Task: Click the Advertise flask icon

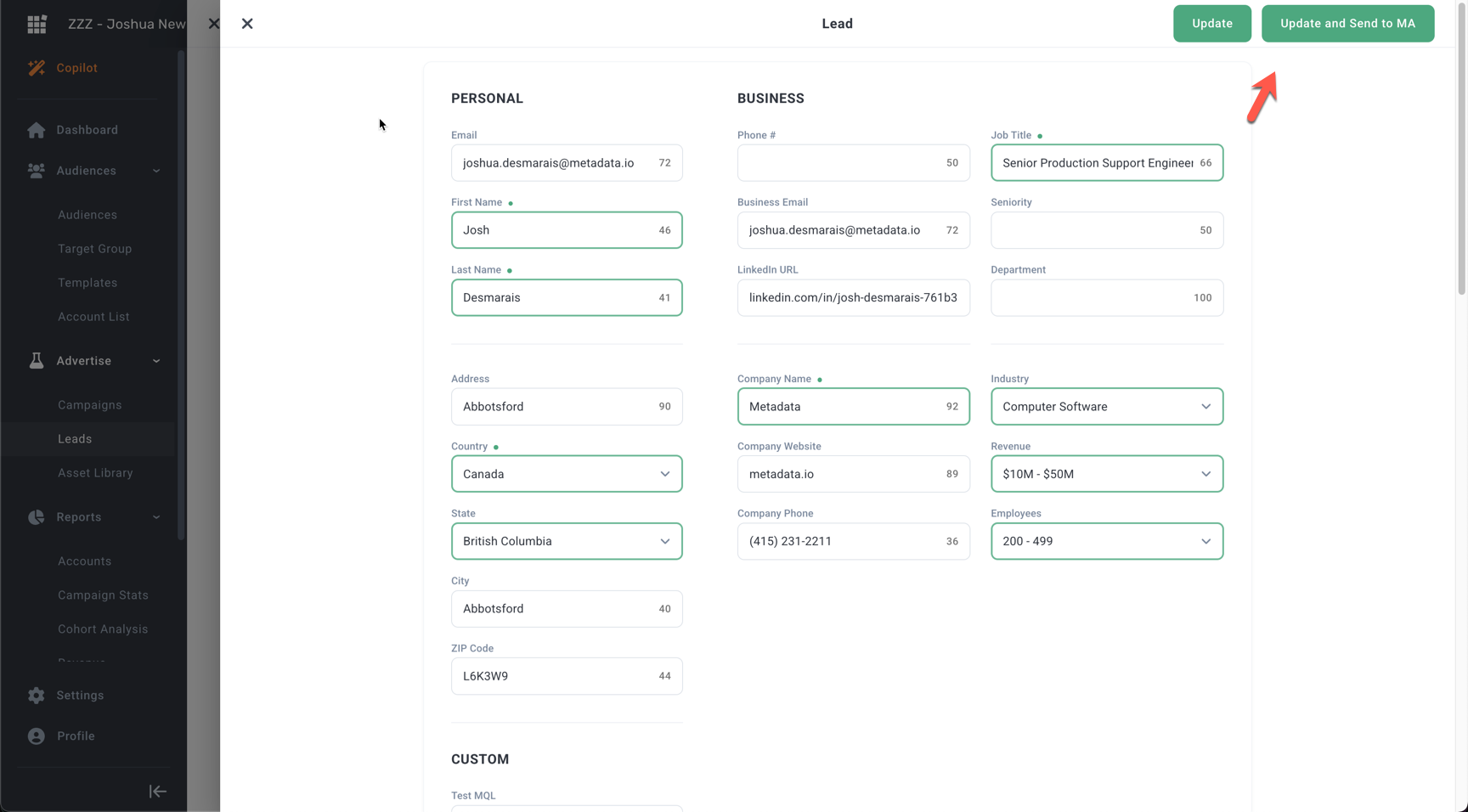Action: [36, 361]
